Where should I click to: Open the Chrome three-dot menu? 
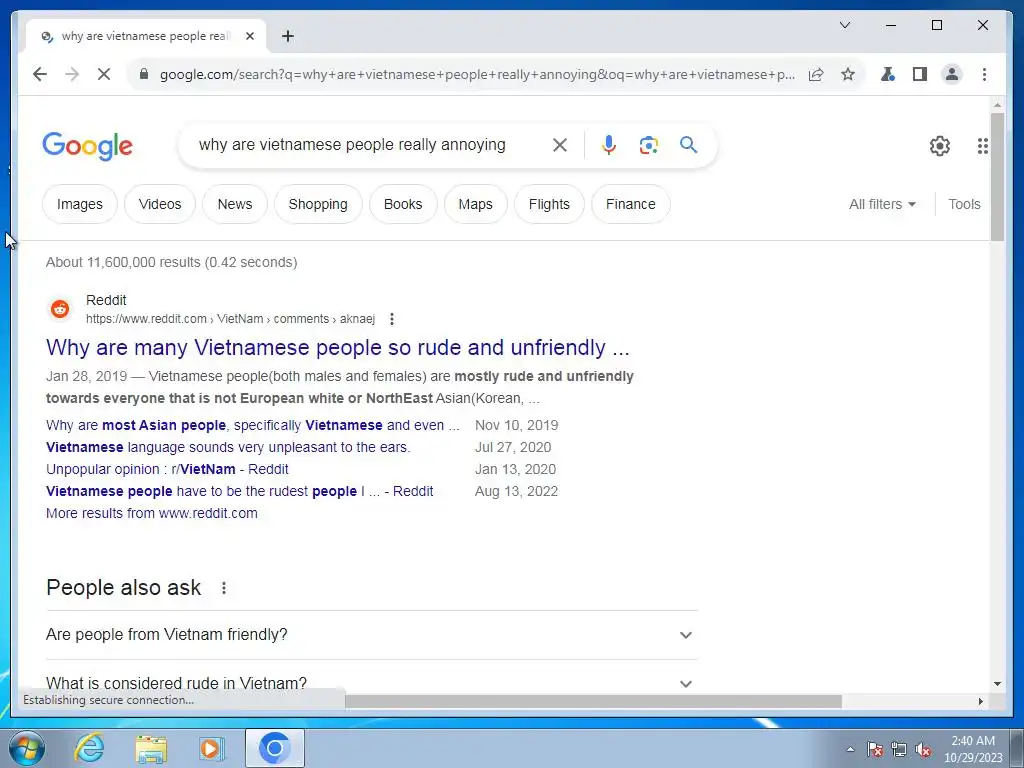[984, 74]
